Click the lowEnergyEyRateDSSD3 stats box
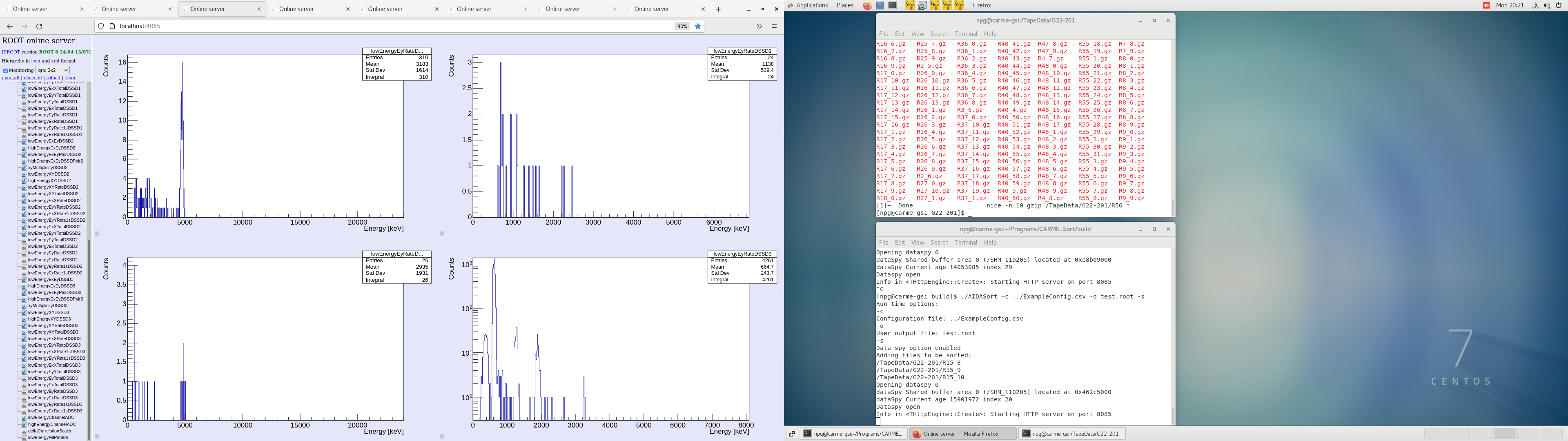The image size is (1568, 441). pos(742,267)
